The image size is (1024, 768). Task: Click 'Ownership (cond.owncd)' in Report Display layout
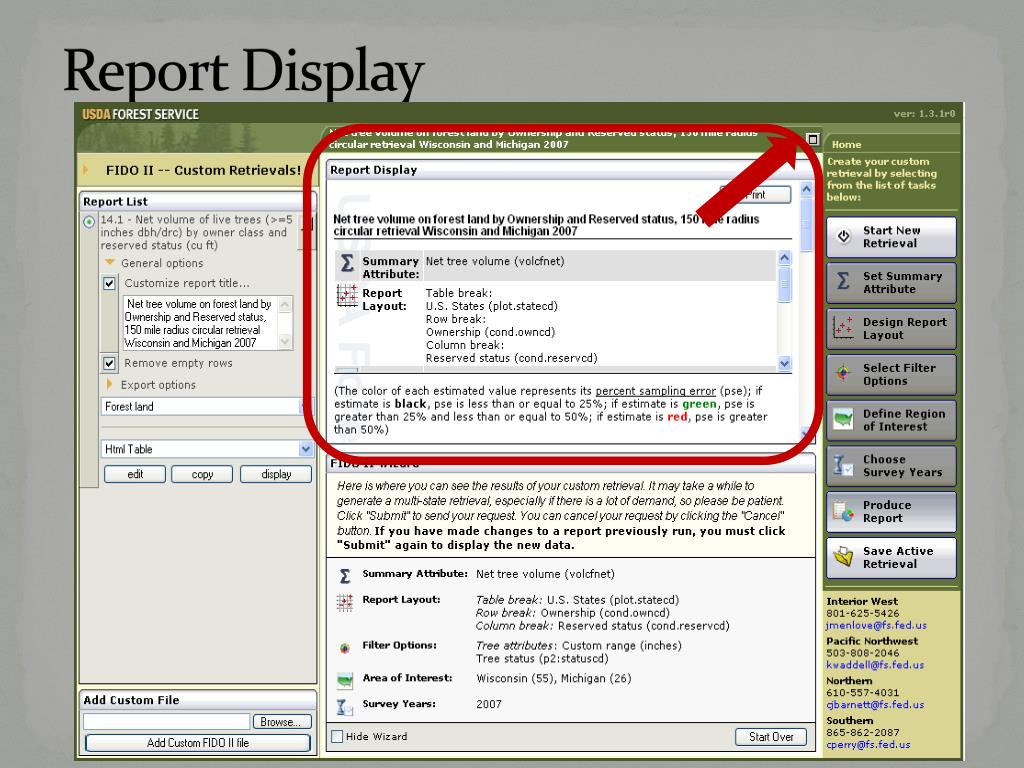[490, 332]
